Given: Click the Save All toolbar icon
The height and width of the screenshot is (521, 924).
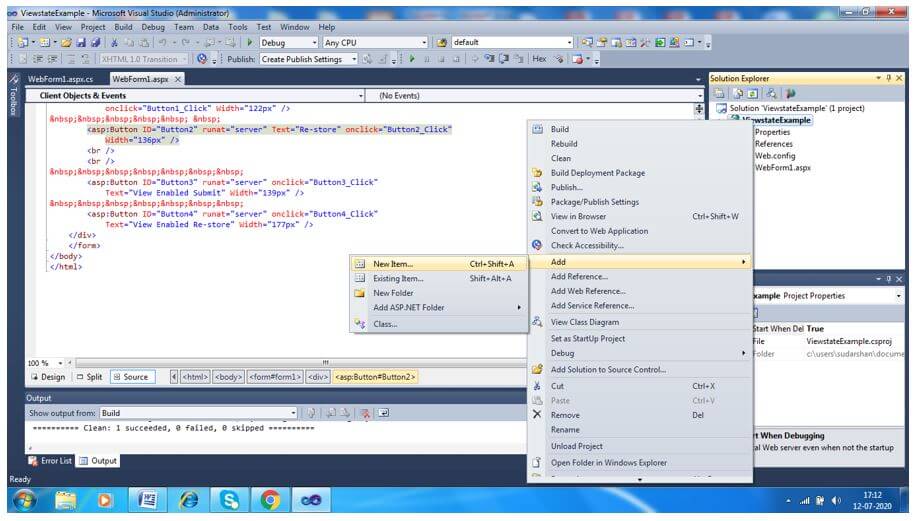Looking at the screenshot, I should click(x=95, y=43).
